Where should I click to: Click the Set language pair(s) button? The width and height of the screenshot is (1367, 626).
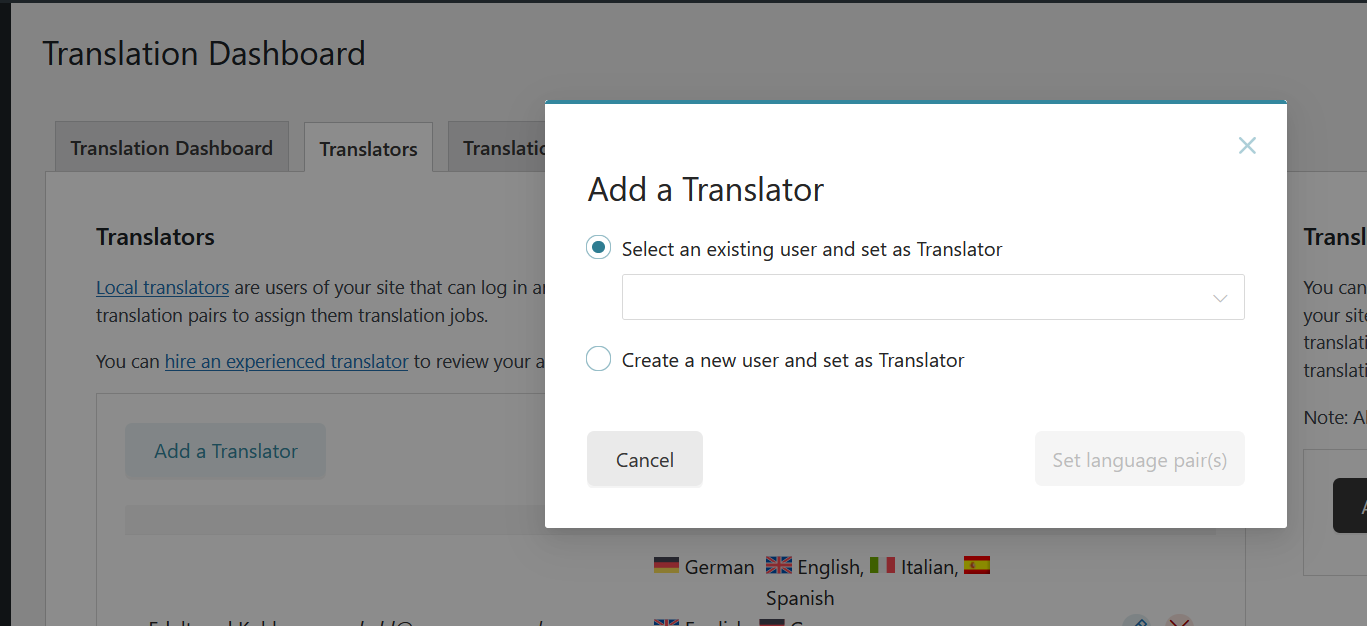click(x=1139, y=460)
